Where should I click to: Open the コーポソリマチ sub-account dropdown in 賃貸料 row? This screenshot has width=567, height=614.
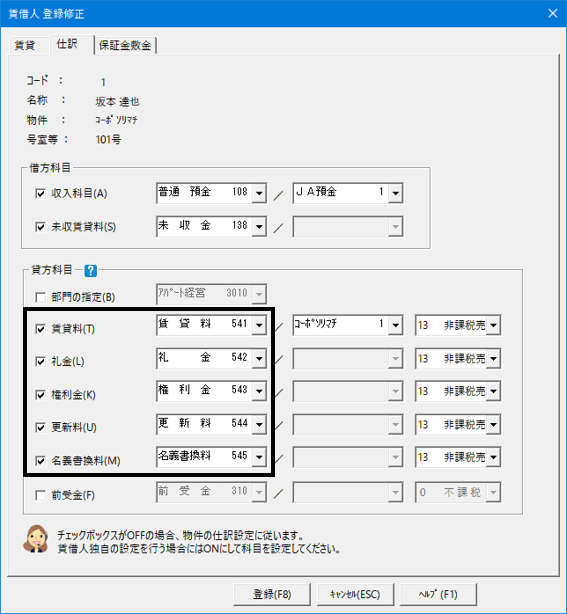point(395,325)
